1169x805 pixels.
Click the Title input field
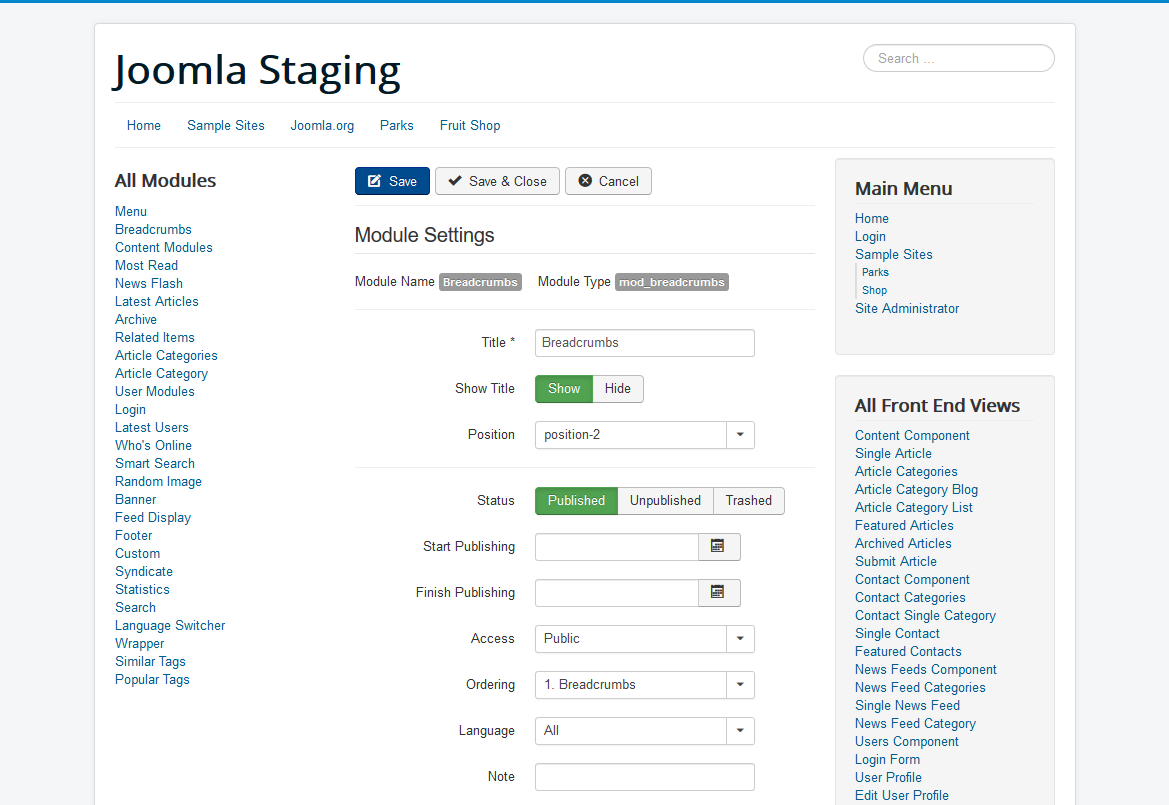coord(645,343)
